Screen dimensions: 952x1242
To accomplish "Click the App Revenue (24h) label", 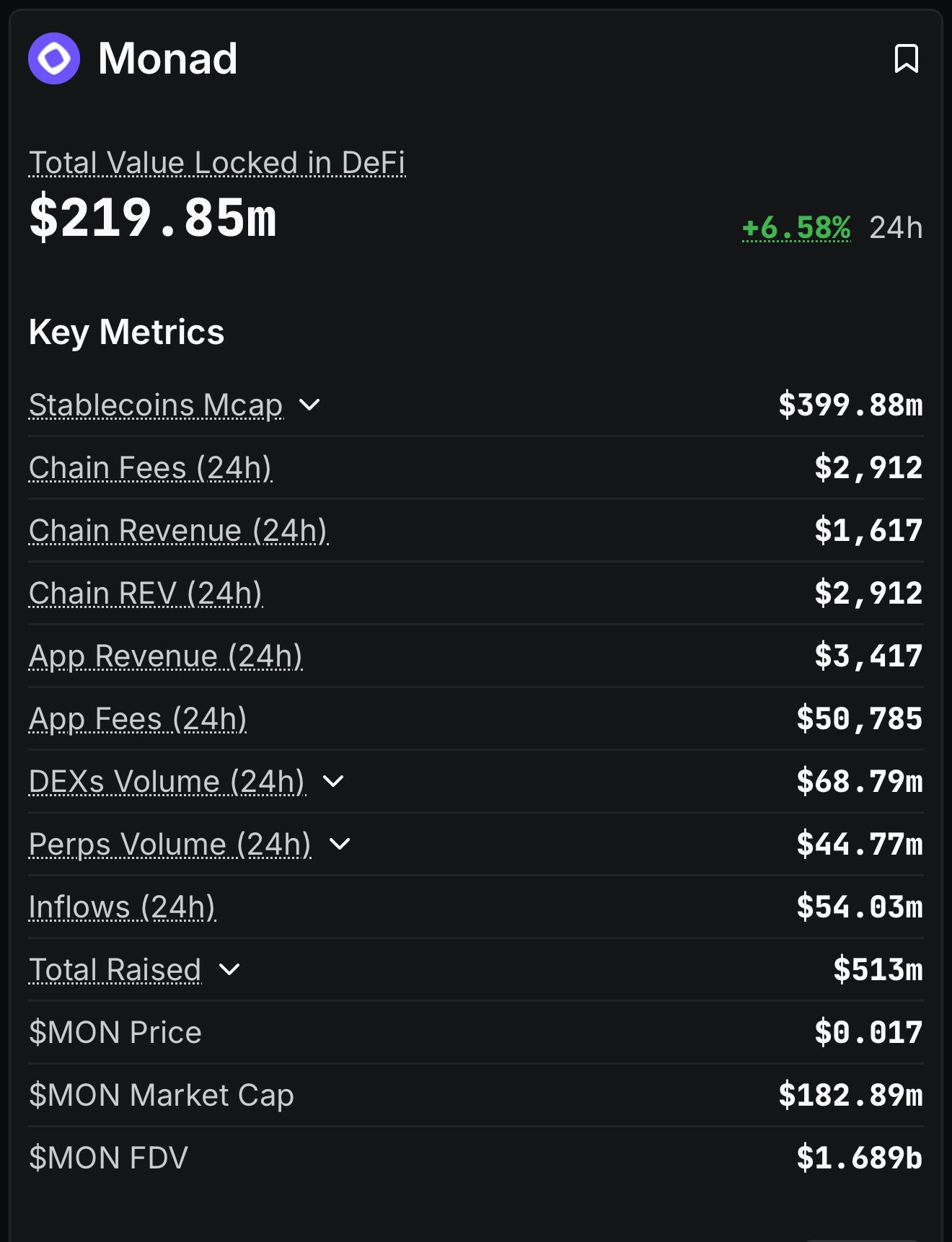I will pyautogui.click(x=165, y=656).
